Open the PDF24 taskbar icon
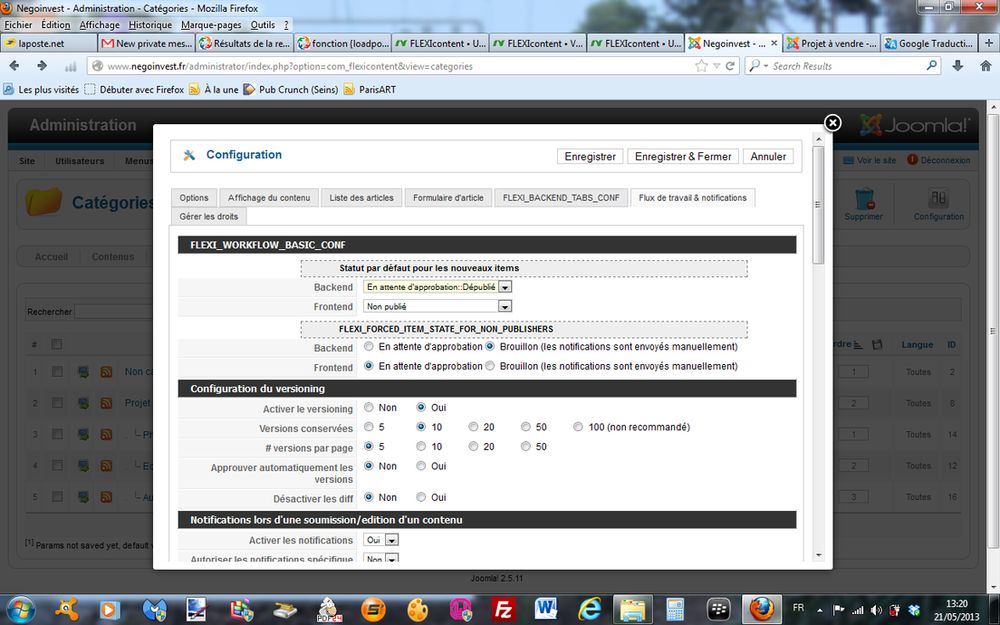 click(x=329, y=610)
